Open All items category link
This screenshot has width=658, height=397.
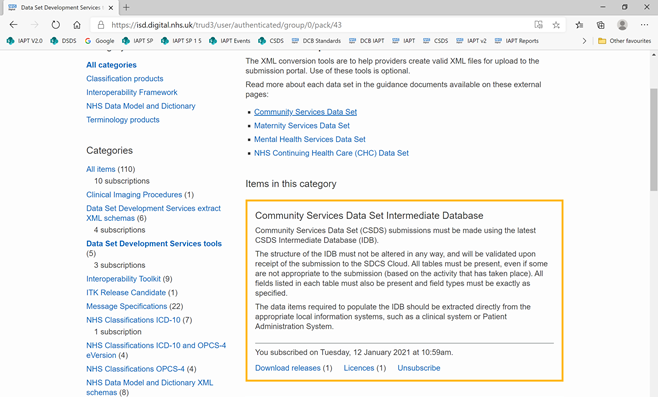tap(101, 169)
